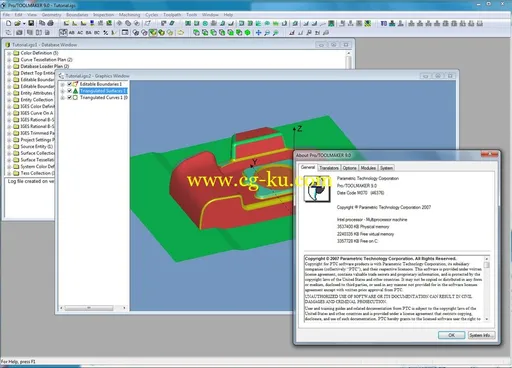This screenshot has height=368, width=512.
Task: Click the Database Window title icon
Action: point(8,45)
